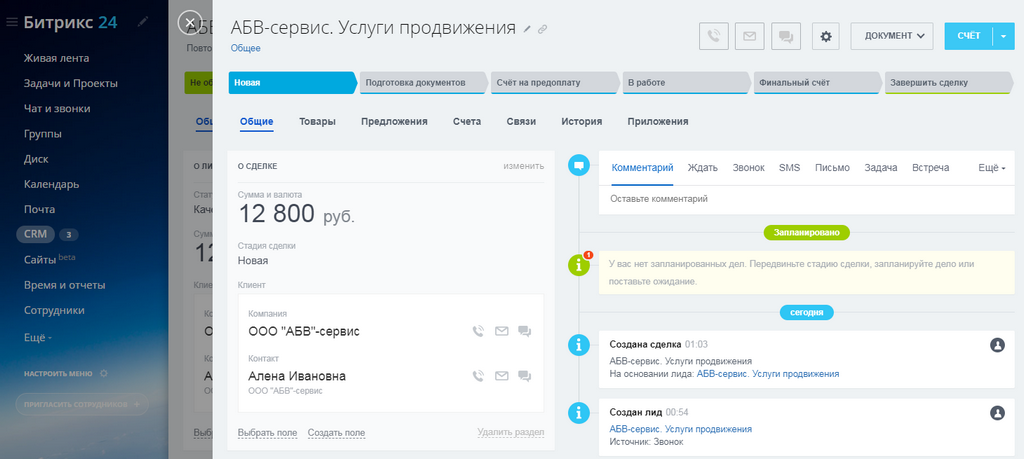1024x459 pixels.
Task: Open Задачи и Проекты in sidebar
Action: coord(71,84)
